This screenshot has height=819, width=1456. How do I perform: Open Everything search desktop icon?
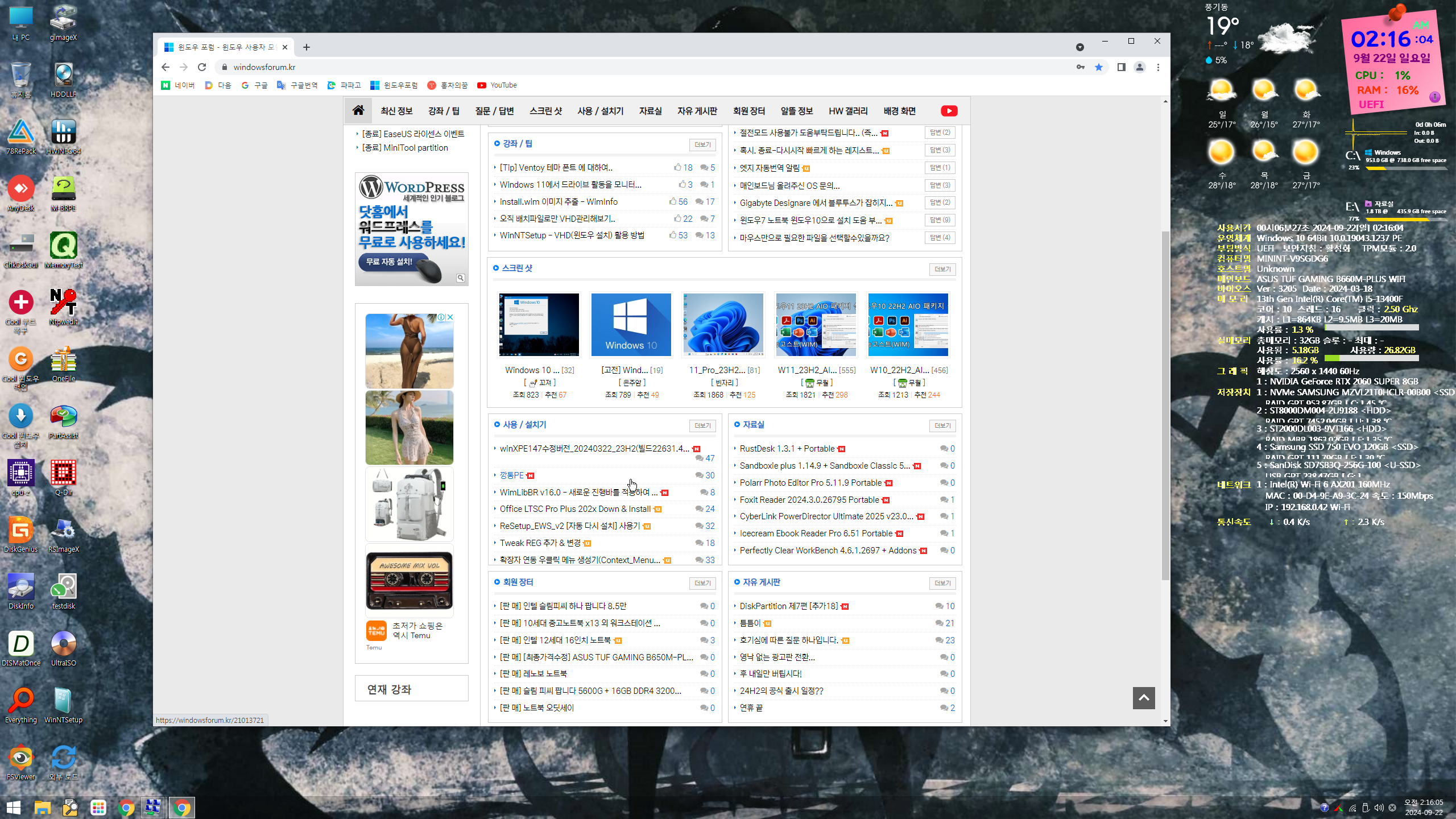point(21,705)
